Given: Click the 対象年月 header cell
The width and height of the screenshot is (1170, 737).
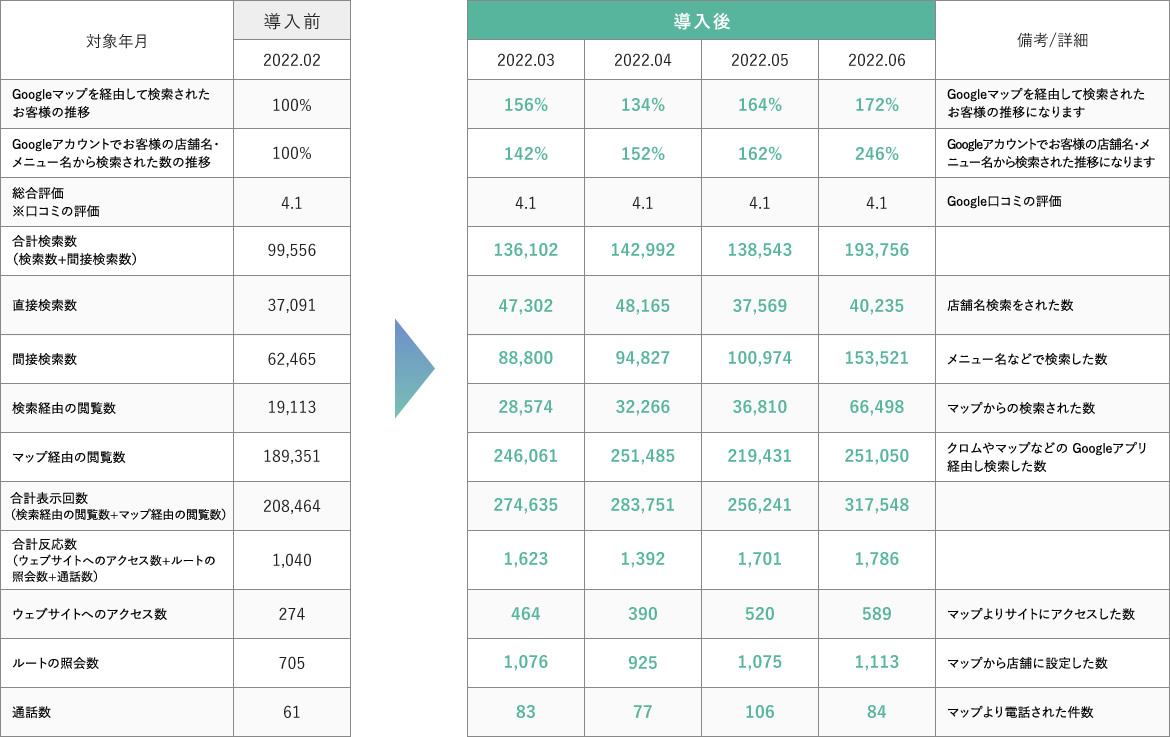Looking at the screenshot, I should click(x=118, y=41).
